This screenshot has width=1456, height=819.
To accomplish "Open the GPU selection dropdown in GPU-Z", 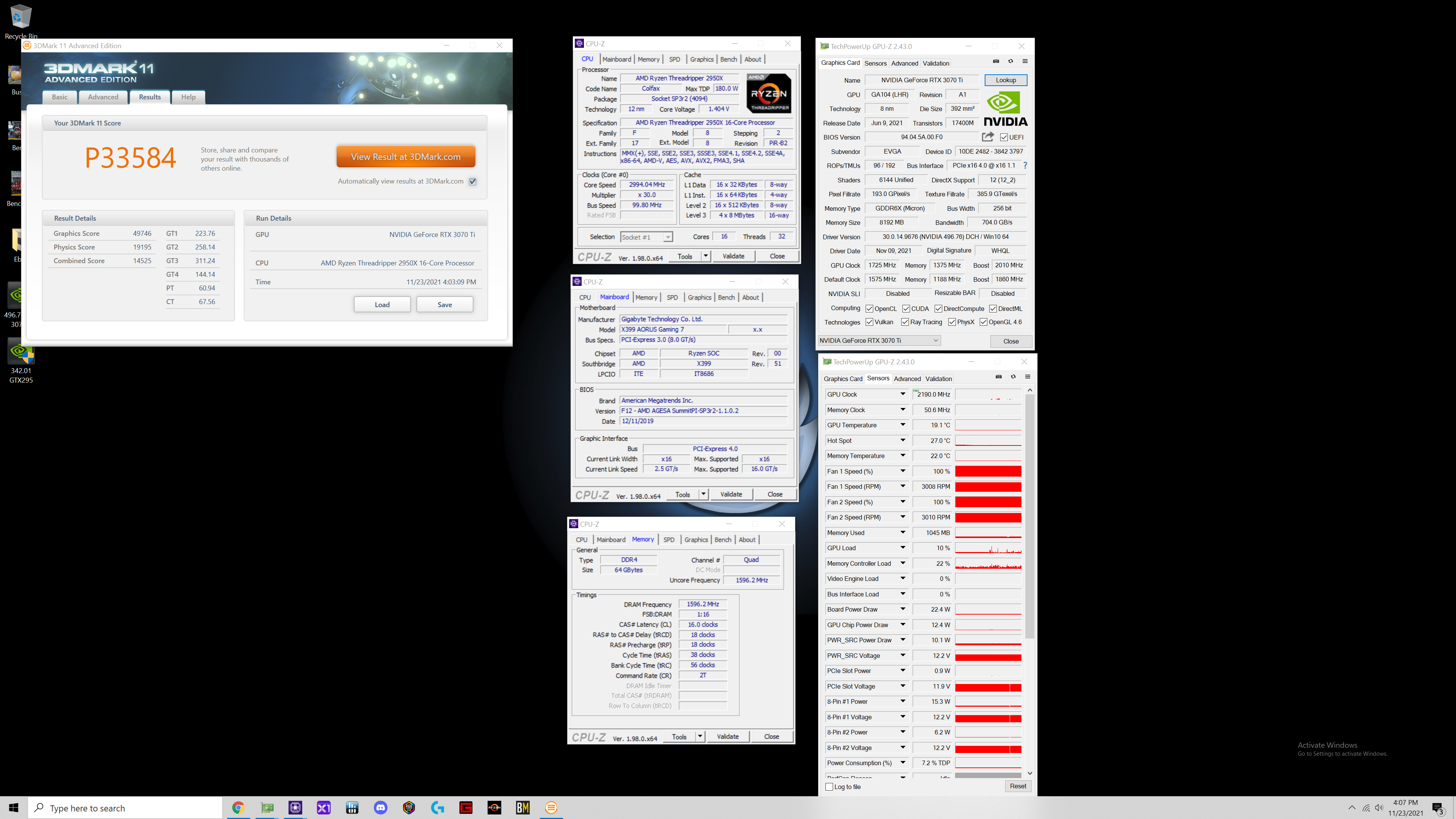I will pyautogui.click(x=880, y=340).
